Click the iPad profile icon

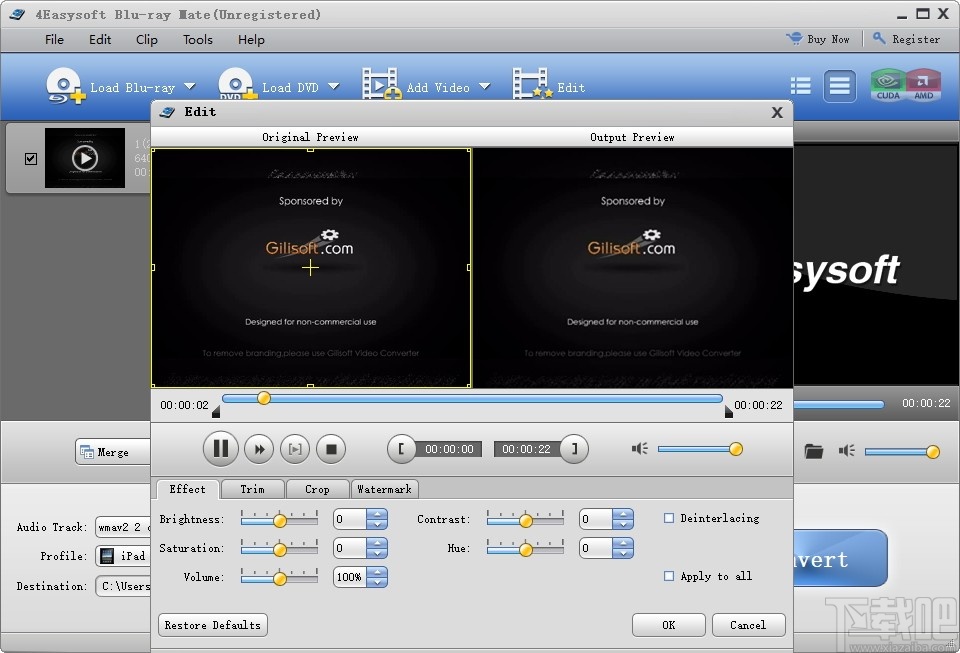pos(107,556)
